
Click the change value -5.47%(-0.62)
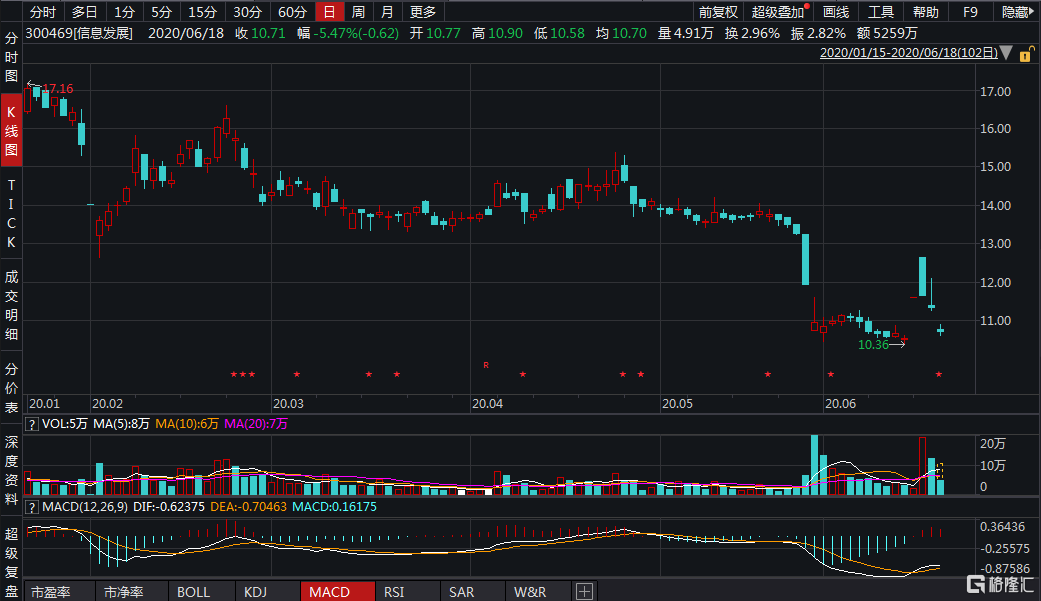tap(357, 33)
